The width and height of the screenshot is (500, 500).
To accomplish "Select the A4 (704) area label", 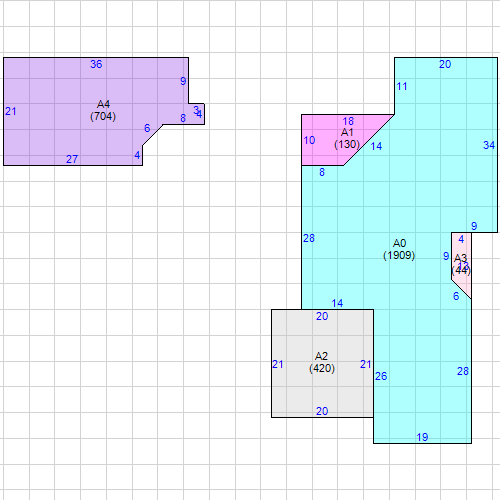I will pyautogui.click(x=103, y=110).
